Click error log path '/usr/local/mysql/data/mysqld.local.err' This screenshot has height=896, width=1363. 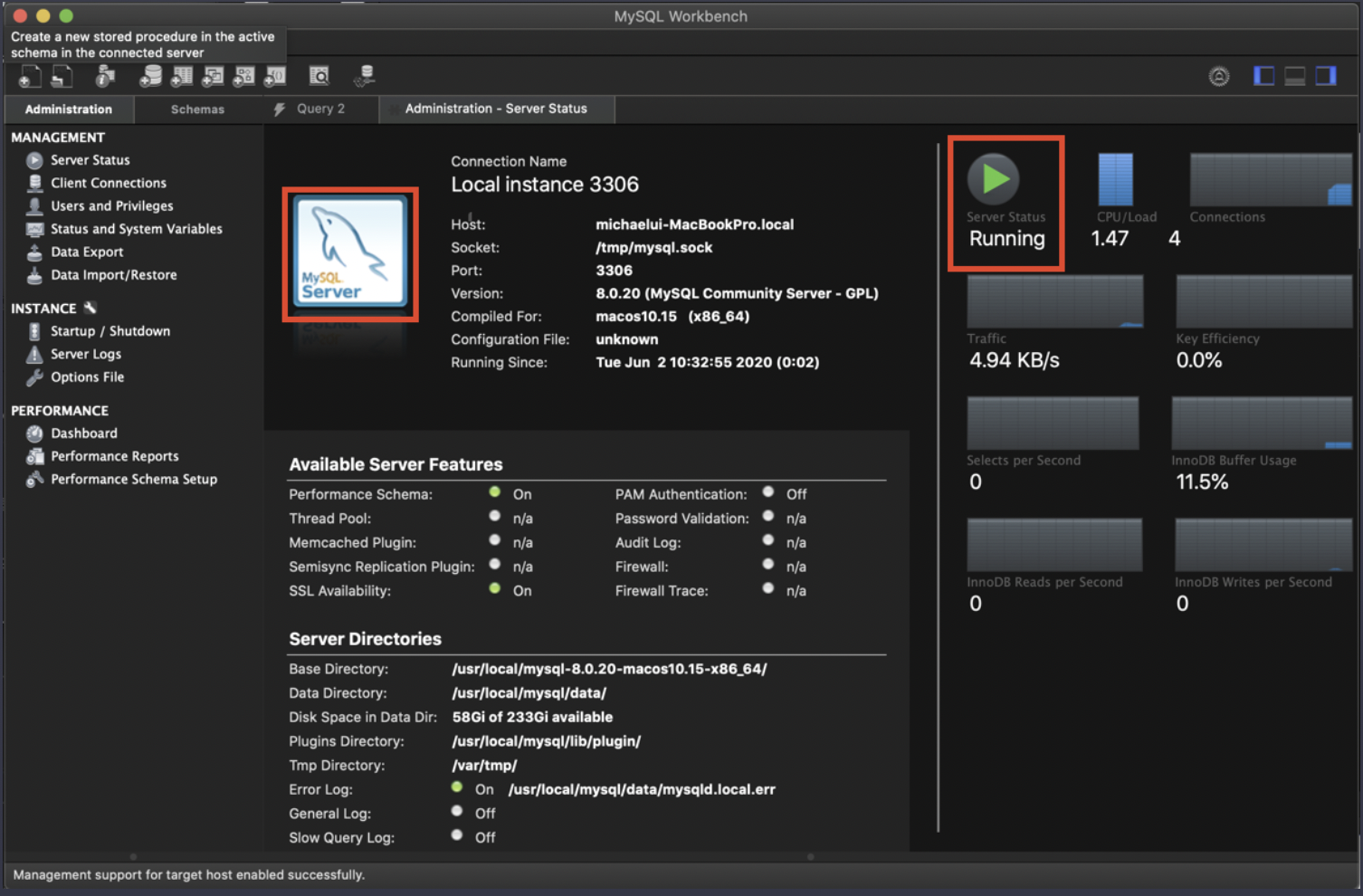(642, 789)
